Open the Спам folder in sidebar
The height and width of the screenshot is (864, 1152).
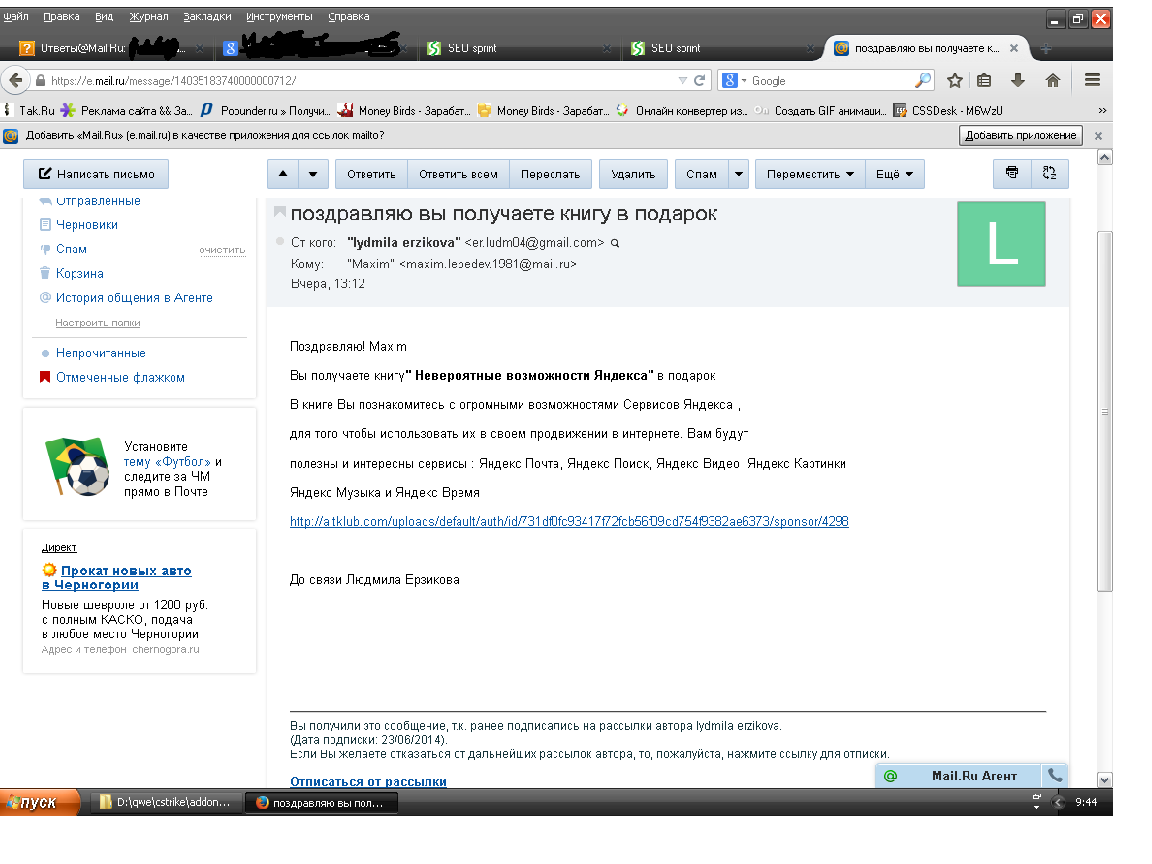coord(71,249)
